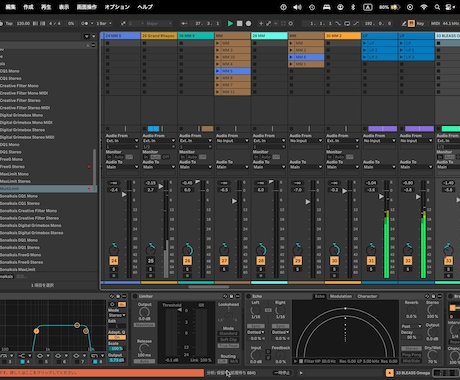Select Digital Grimebox Mono in browser
The height and width of the screenshot is (380, 460).
pos(46,115)
